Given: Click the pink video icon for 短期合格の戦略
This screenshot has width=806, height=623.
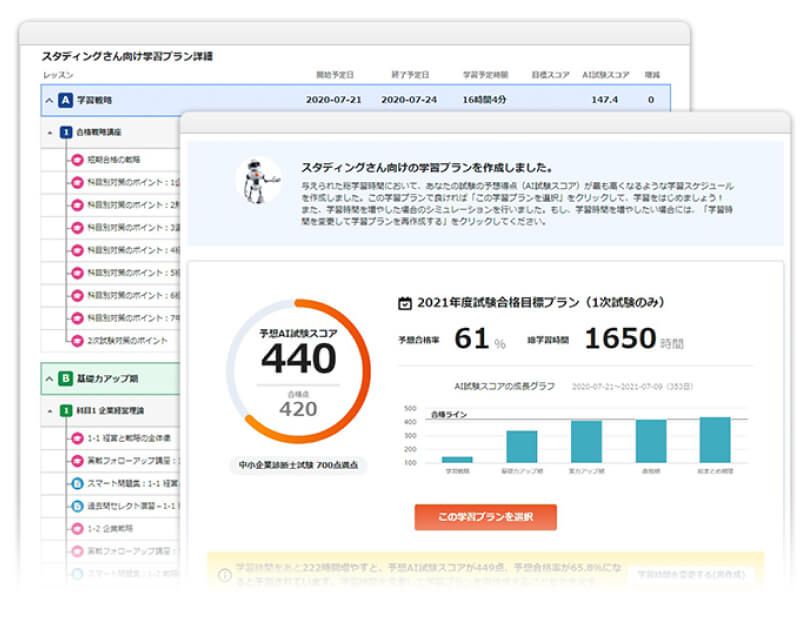Looking at the screenshot, I should tap(77, 161).
